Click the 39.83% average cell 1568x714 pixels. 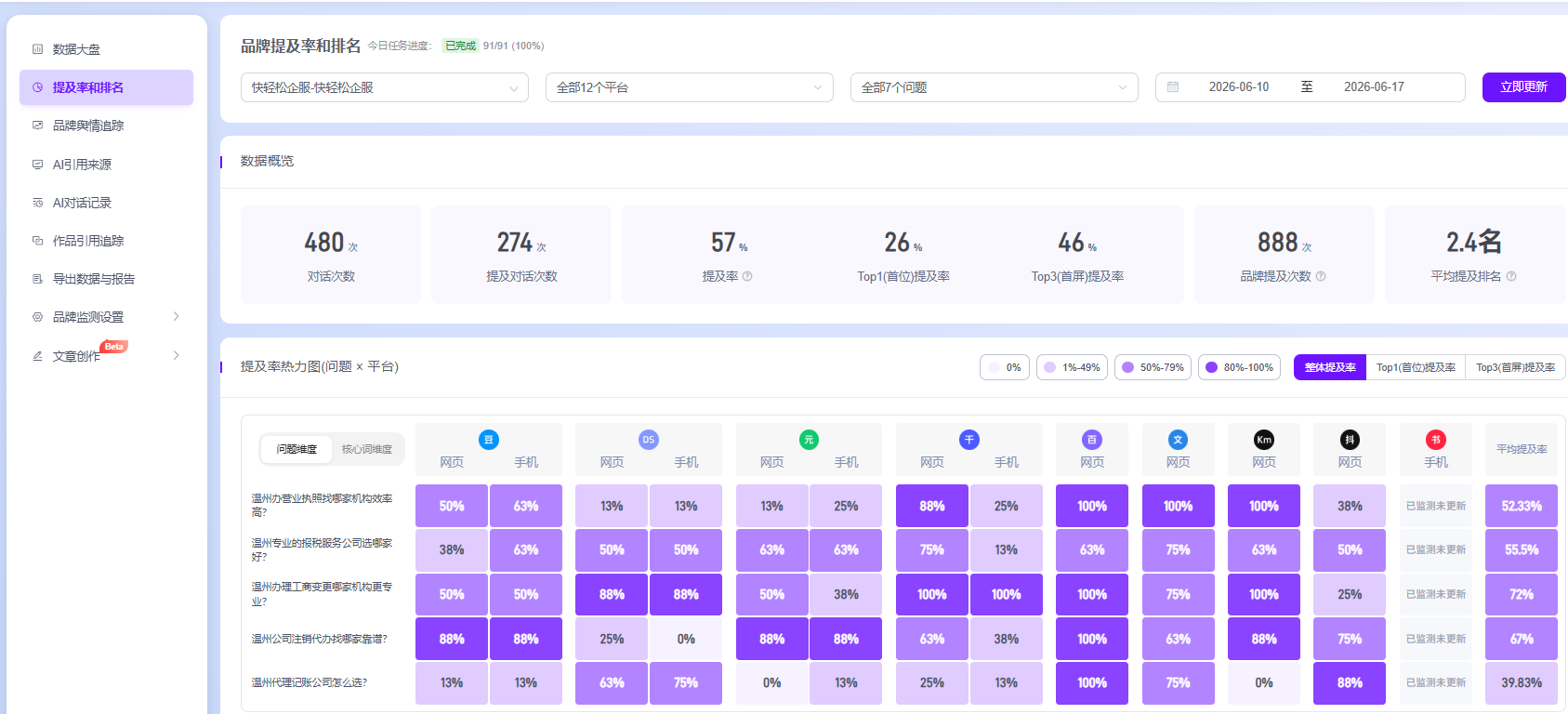click(1522, 682)
